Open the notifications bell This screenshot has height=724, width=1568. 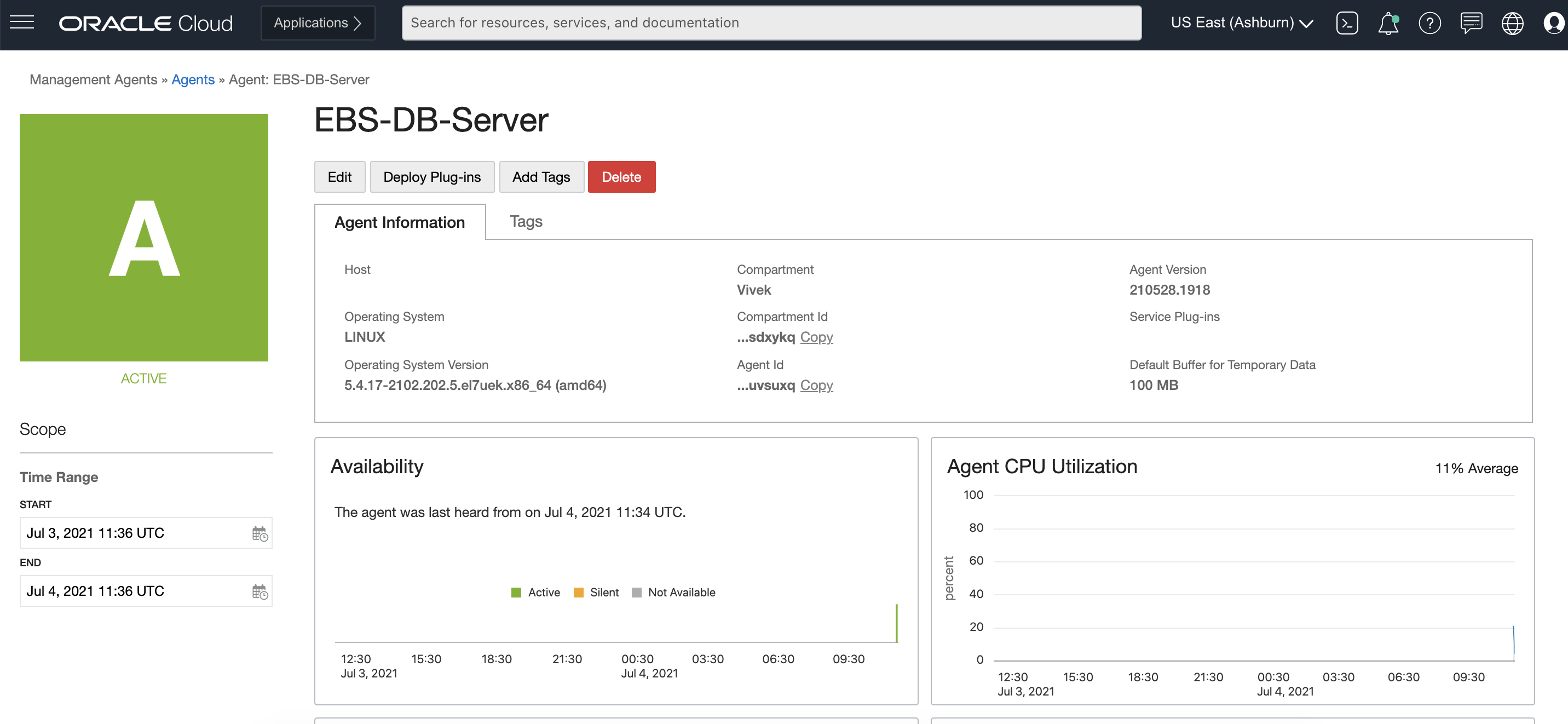(x=1388, y=24)
